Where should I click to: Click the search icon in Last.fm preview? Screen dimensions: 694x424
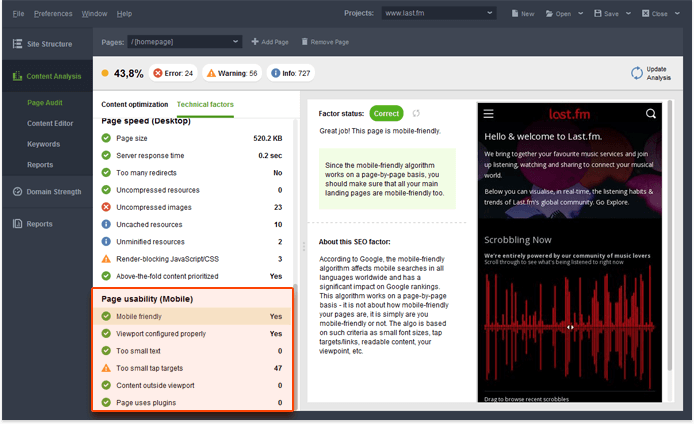pyautogui.click(x=651, y=114)
